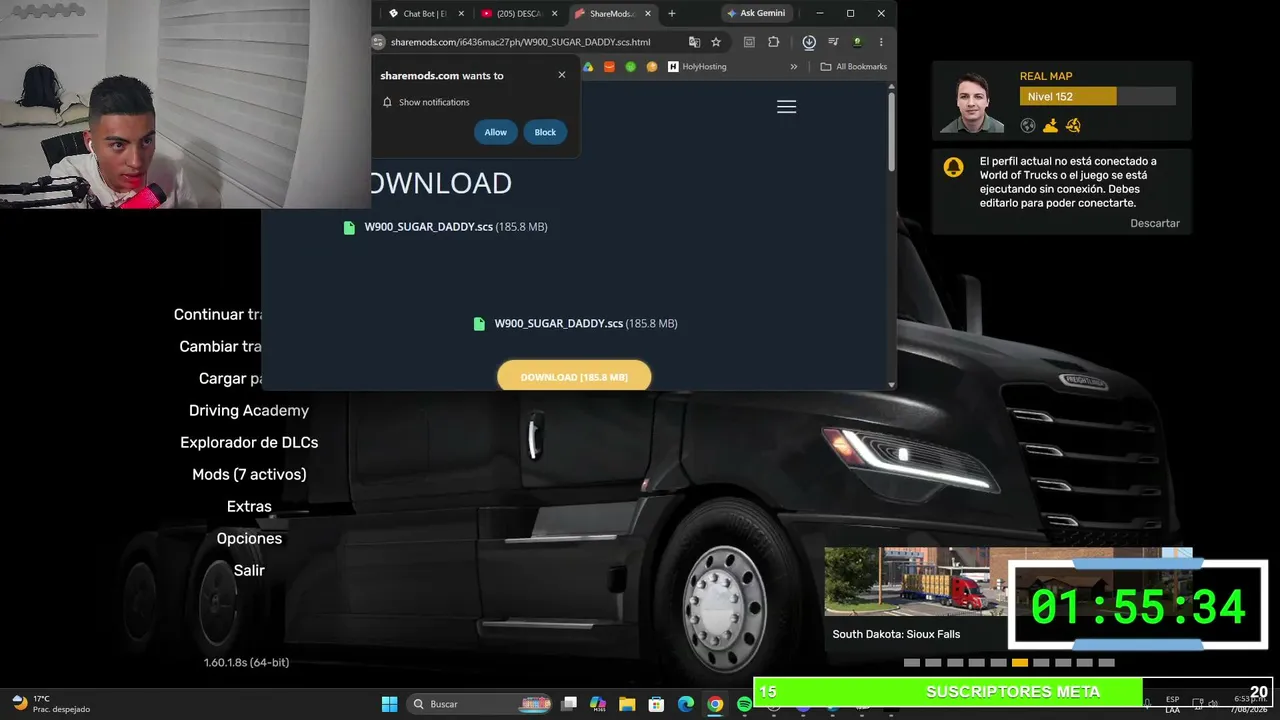View site information icon beside the URL
The image size is (1280, 720).
(x=378, y=42)
